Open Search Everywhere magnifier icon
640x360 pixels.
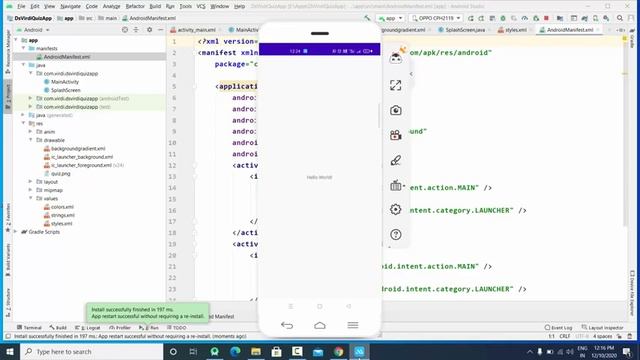620,18
